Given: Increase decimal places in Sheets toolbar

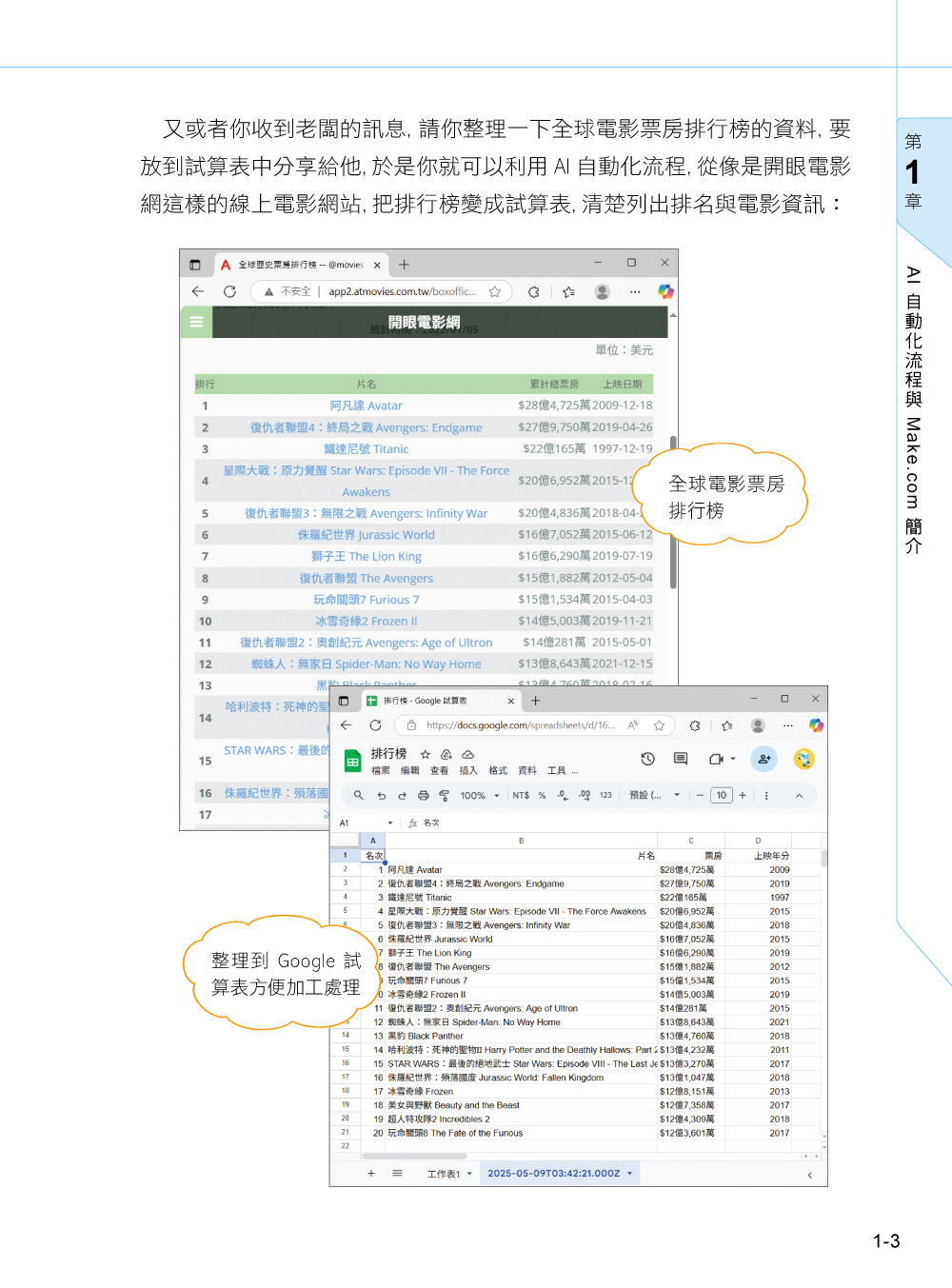Looking at the screenshot, I should click(585, 795).
